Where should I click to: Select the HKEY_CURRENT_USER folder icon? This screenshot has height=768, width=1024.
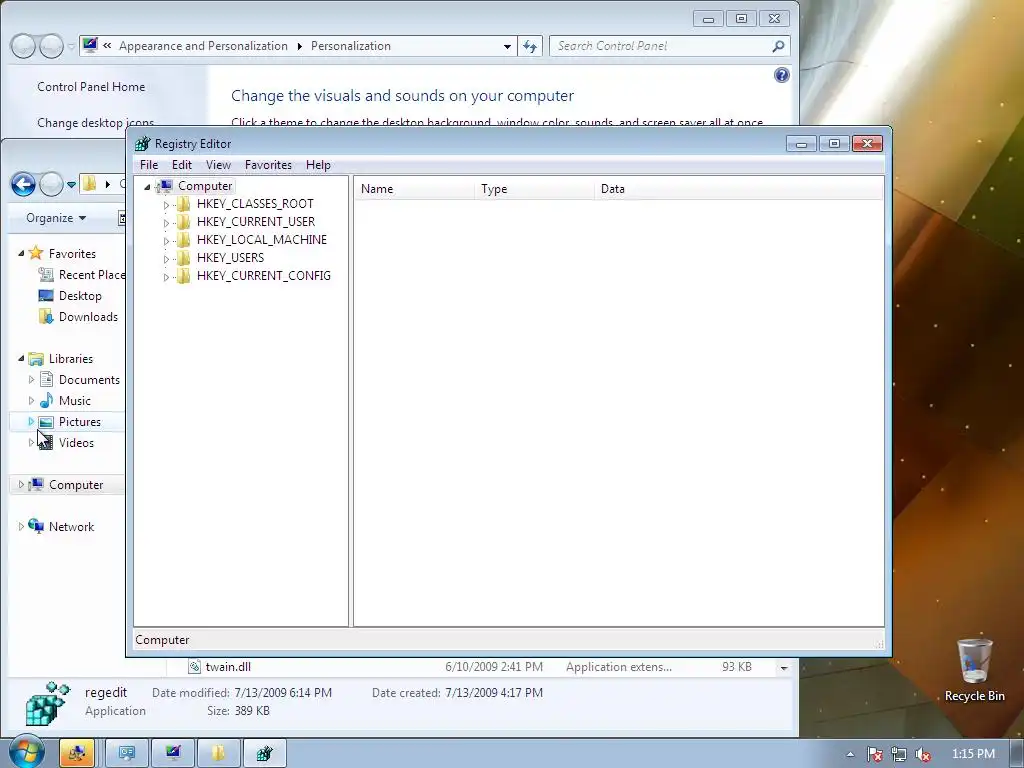(x=184, y=221)
